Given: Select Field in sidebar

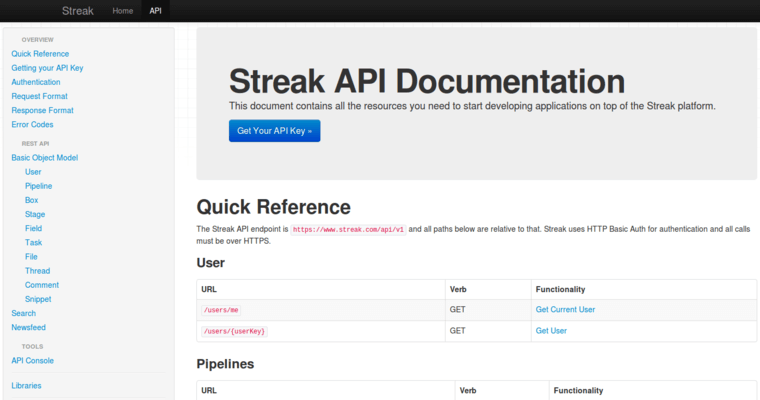Looking at the screenshot, I should click(x=33, y=228).
